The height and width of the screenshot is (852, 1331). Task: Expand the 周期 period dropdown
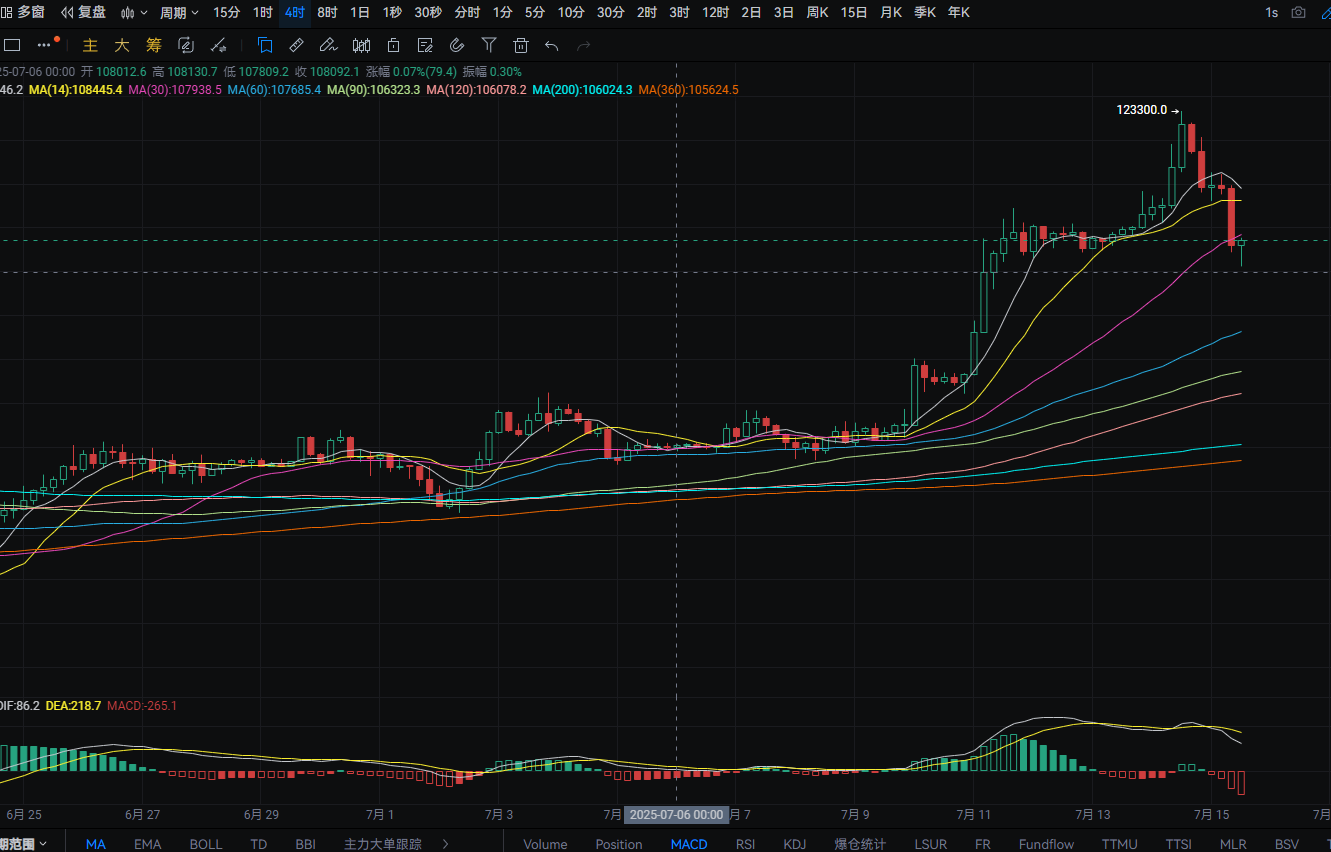click(179, 12)
